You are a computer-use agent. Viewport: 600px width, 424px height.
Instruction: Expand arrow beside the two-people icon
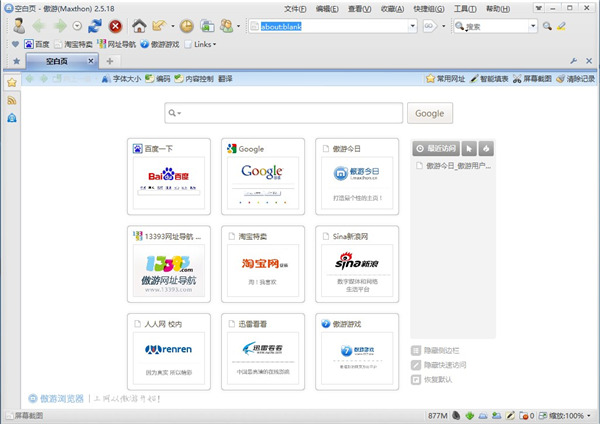[238, 26]
